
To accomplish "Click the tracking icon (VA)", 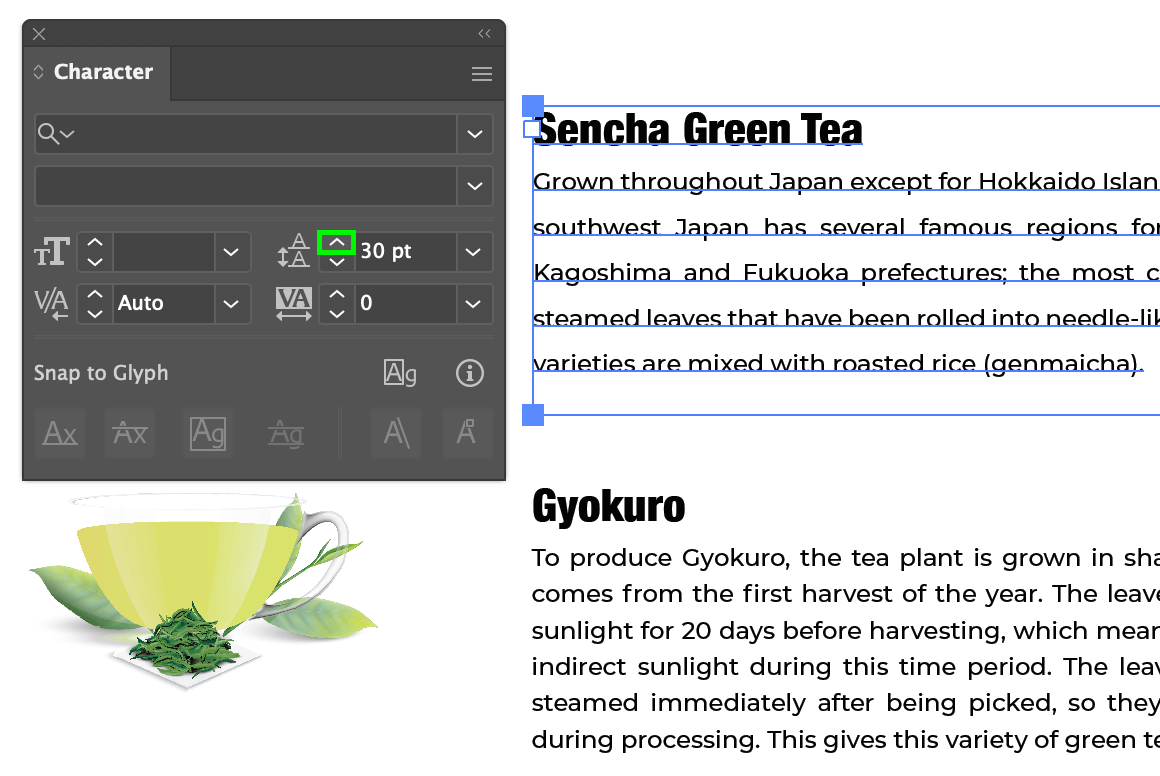I will point(293,304).
